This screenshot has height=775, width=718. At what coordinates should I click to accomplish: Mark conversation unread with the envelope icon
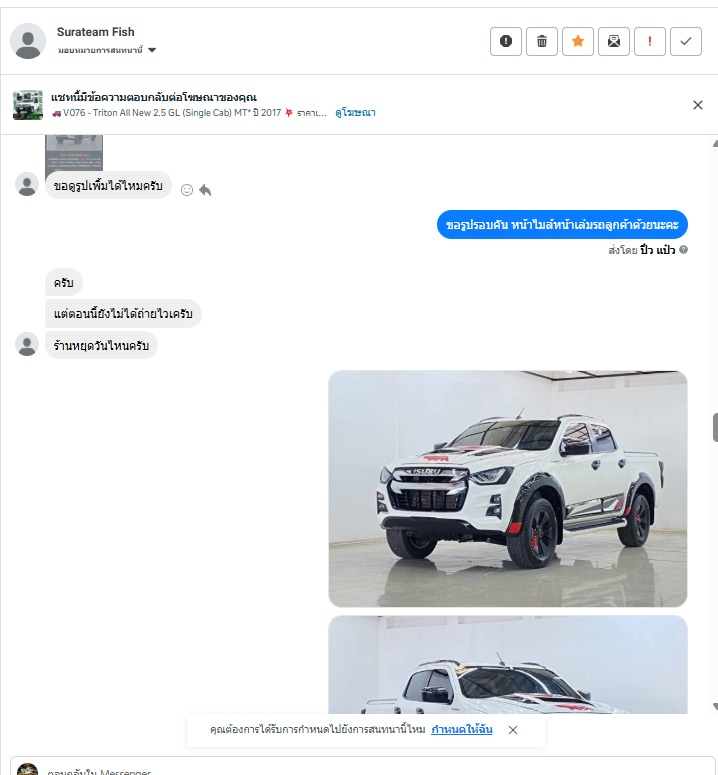tap(614, 42)
